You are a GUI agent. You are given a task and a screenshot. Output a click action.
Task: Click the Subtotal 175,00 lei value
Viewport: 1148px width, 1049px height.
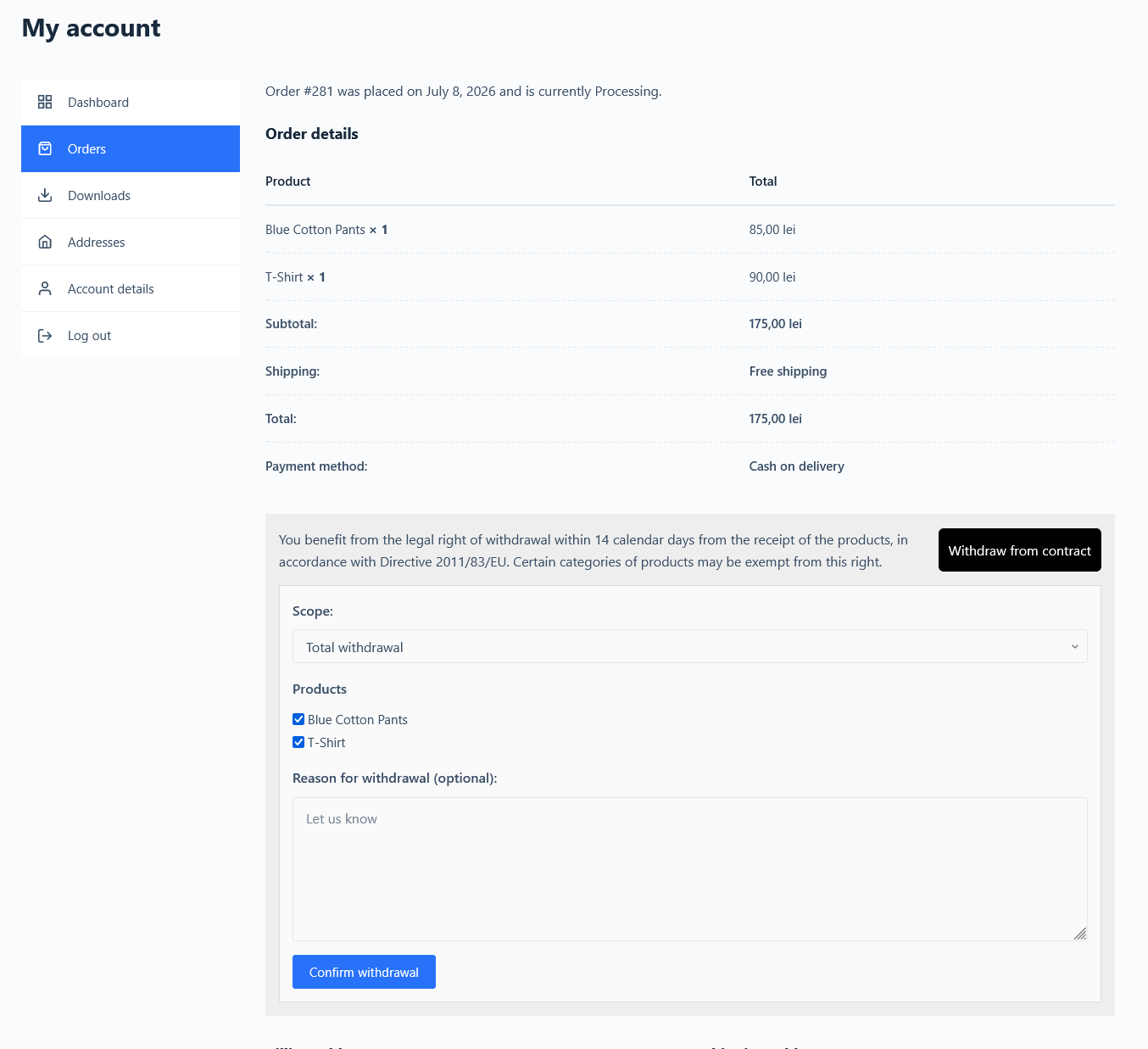pos(775,324)
